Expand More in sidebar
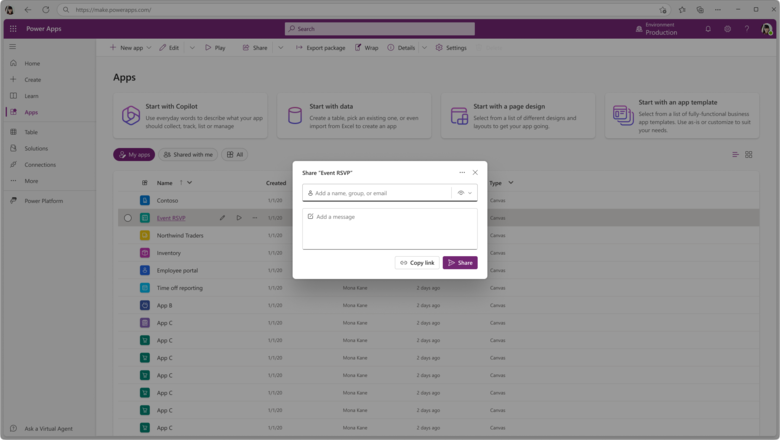Viewport: 780px width, 440px height. 31,181
